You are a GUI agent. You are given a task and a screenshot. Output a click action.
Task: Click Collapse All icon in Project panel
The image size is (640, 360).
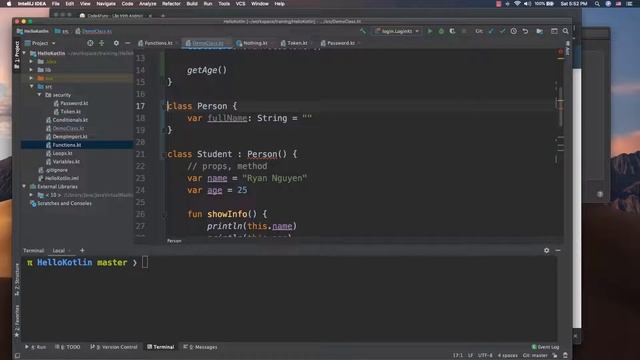point(102,43)
